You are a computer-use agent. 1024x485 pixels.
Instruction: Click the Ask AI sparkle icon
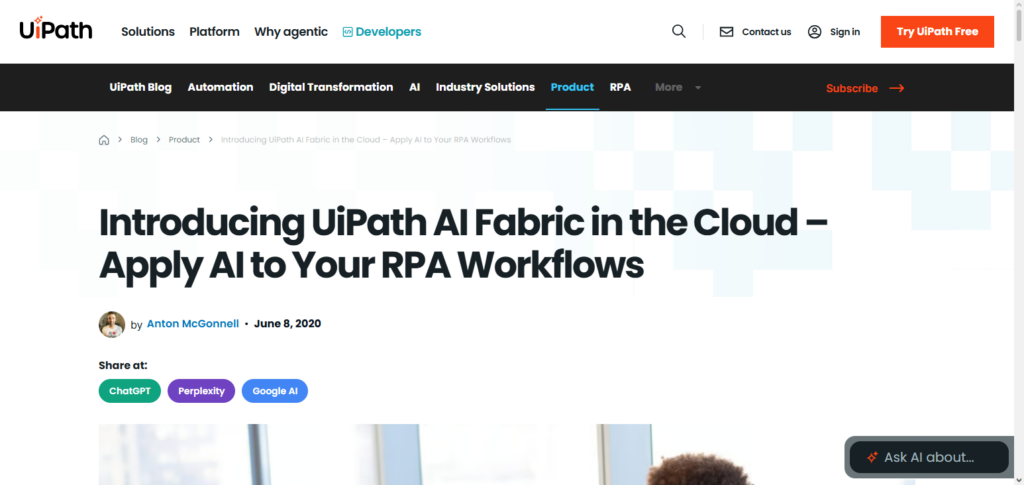pyautogui.click(x=872, y=458)
